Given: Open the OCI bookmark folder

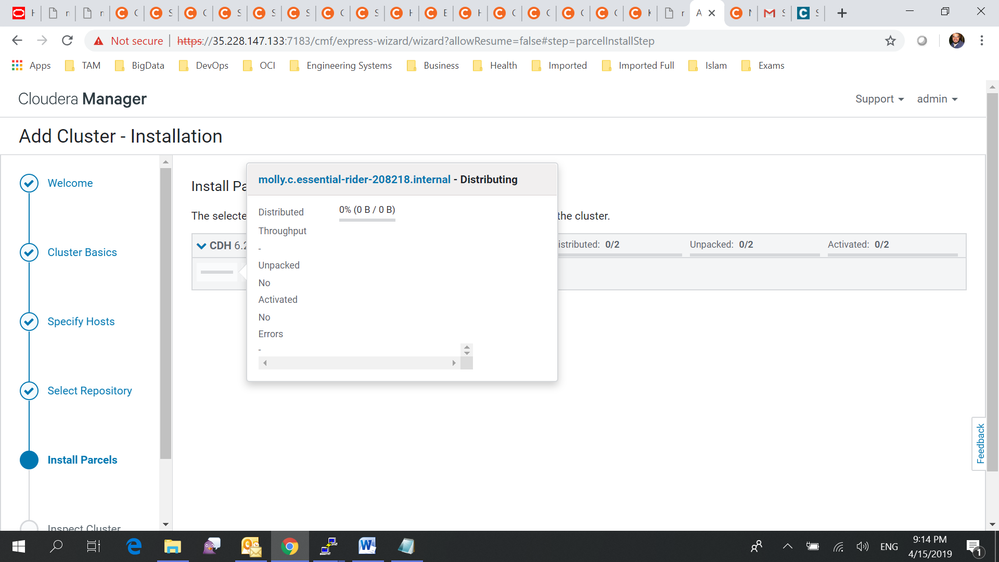Looking at the screenshot, I should pyautogui.click(x=259, y=66).
